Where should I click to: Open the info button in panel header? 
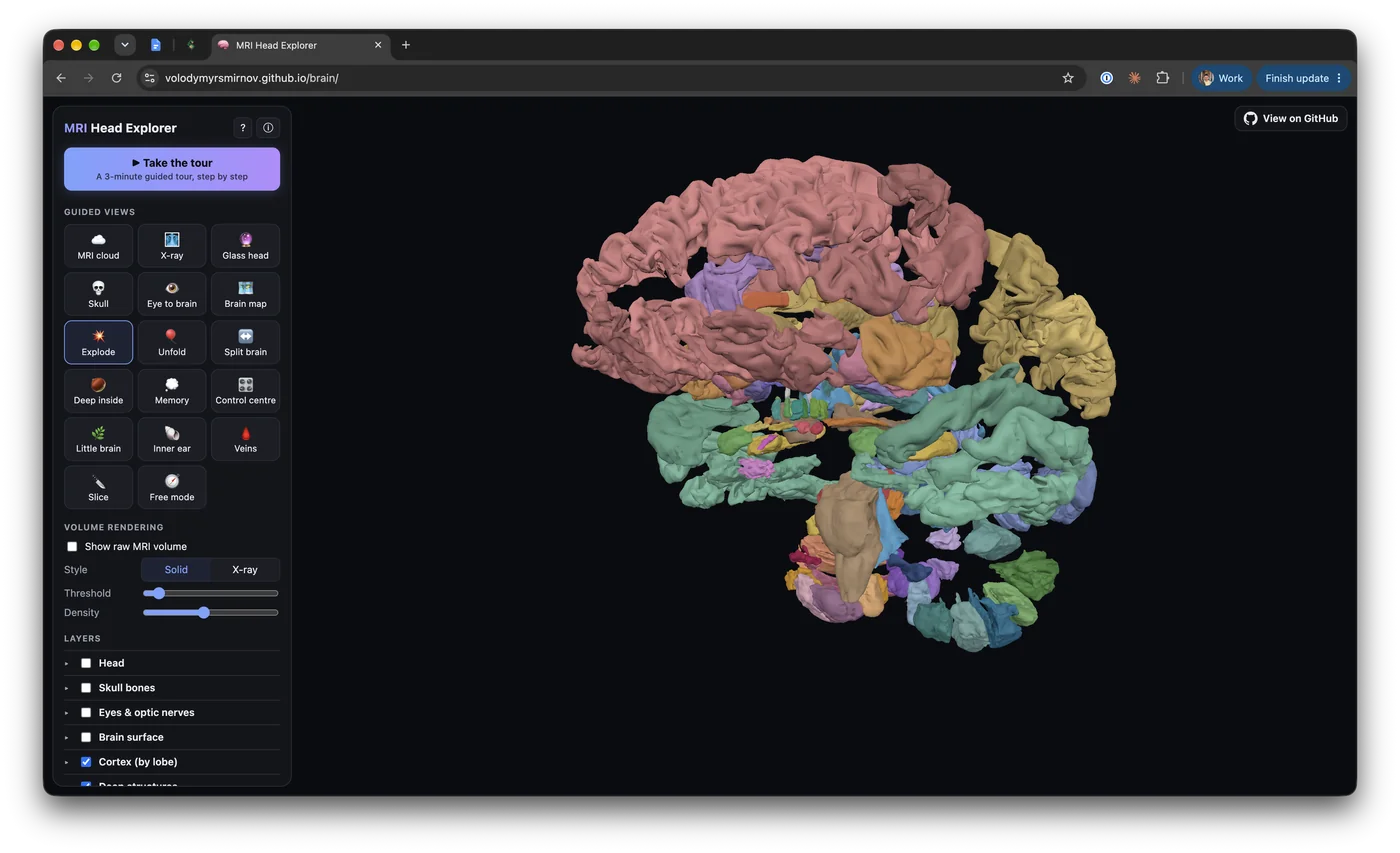click(268, 128)
